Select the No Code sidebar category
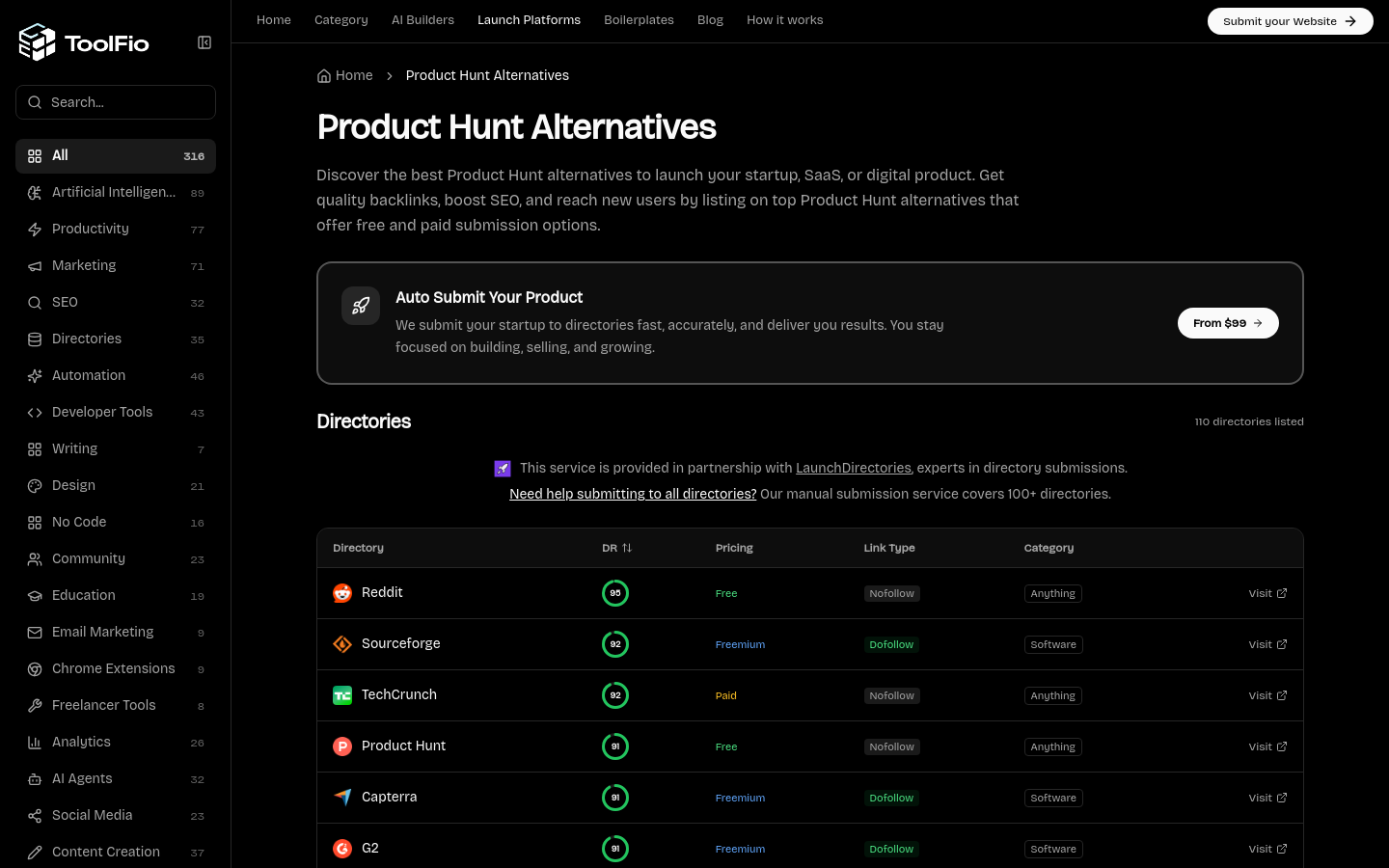 (116, 523)
